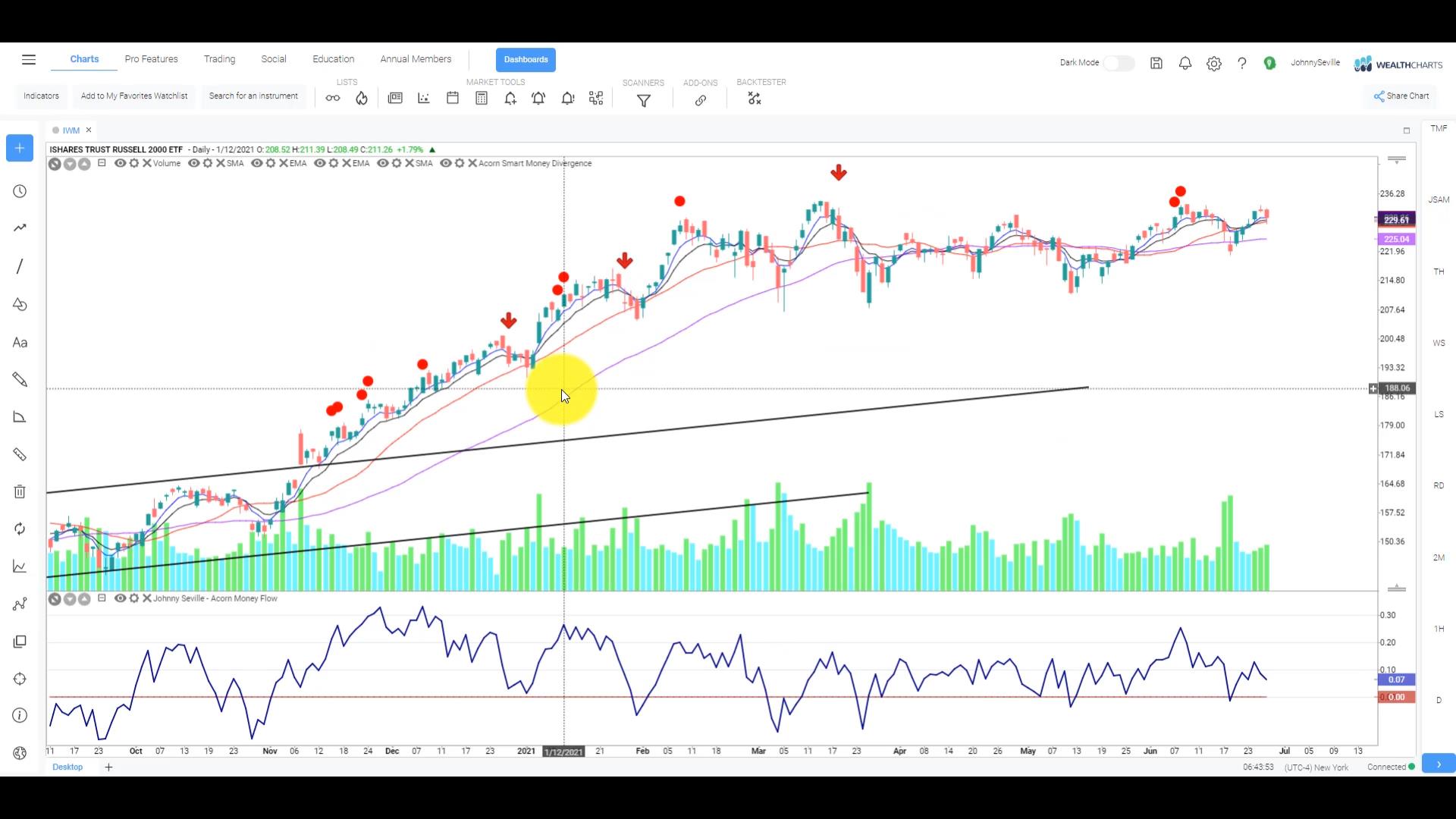
Task: Toggle visibility eye of the Volume indicator
Action: point(120,163)
